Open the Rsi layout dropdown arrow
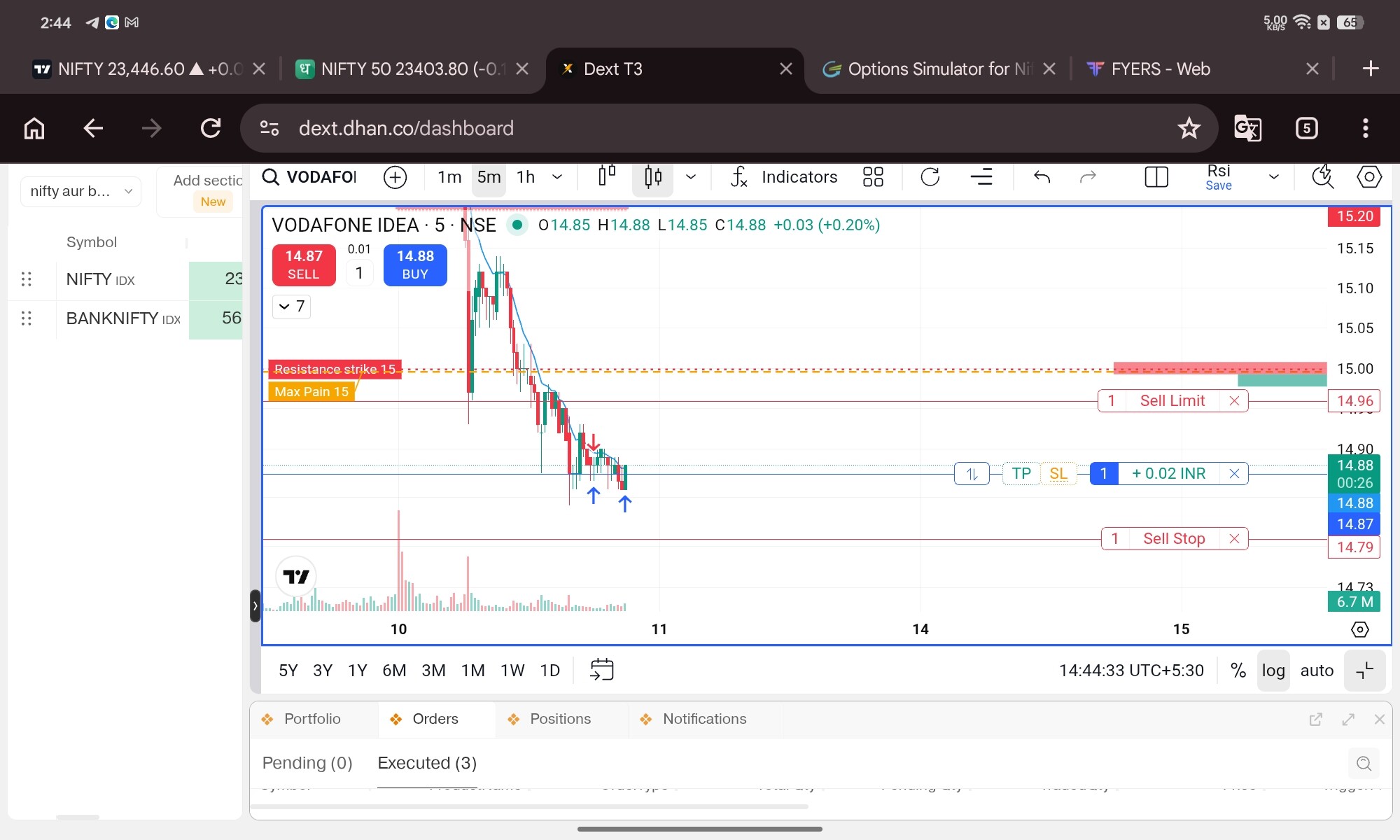 [1274, 177]
